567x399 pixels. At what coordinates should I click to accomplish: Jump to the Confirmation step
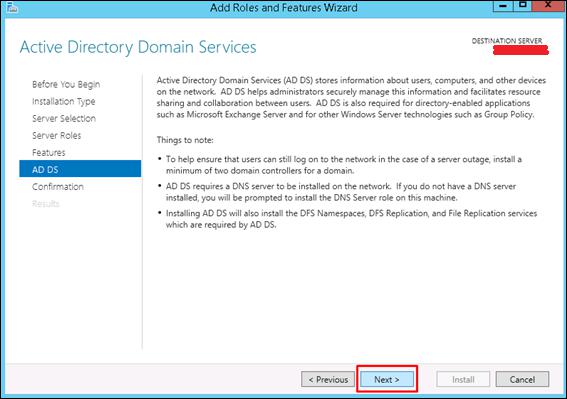point(58,186)
